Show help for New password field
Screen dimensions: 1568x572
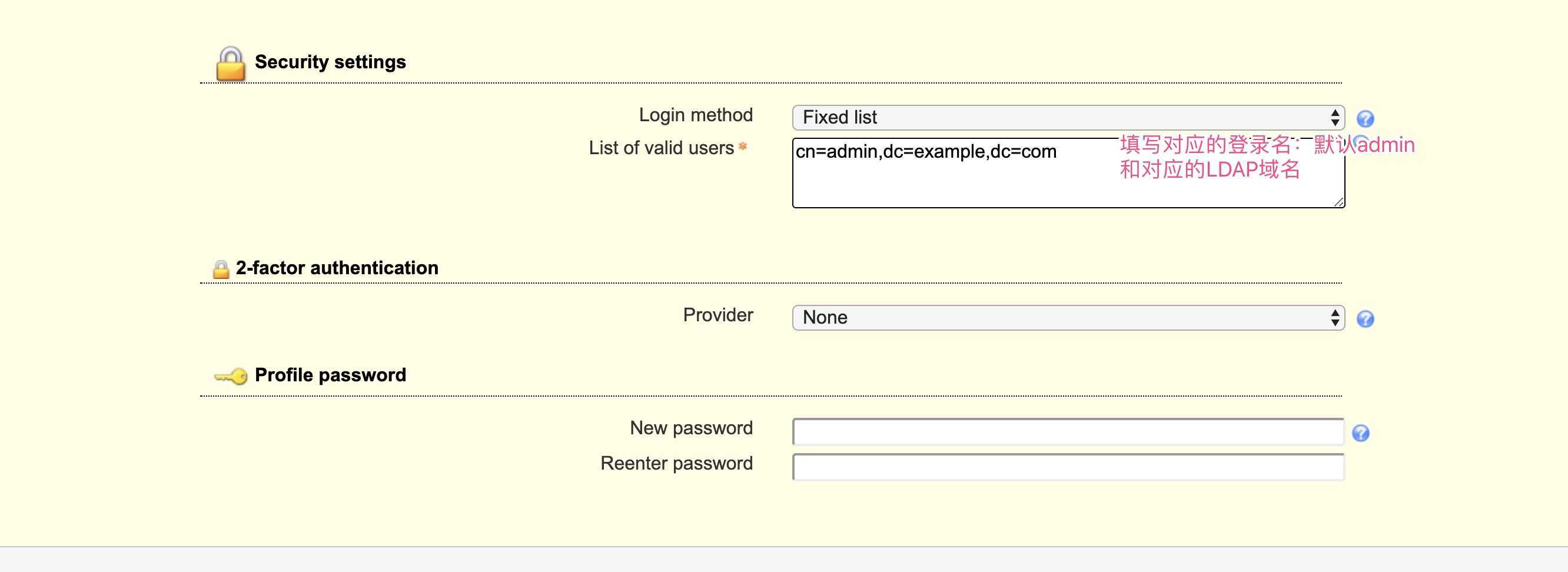[x=1361, y=433]
